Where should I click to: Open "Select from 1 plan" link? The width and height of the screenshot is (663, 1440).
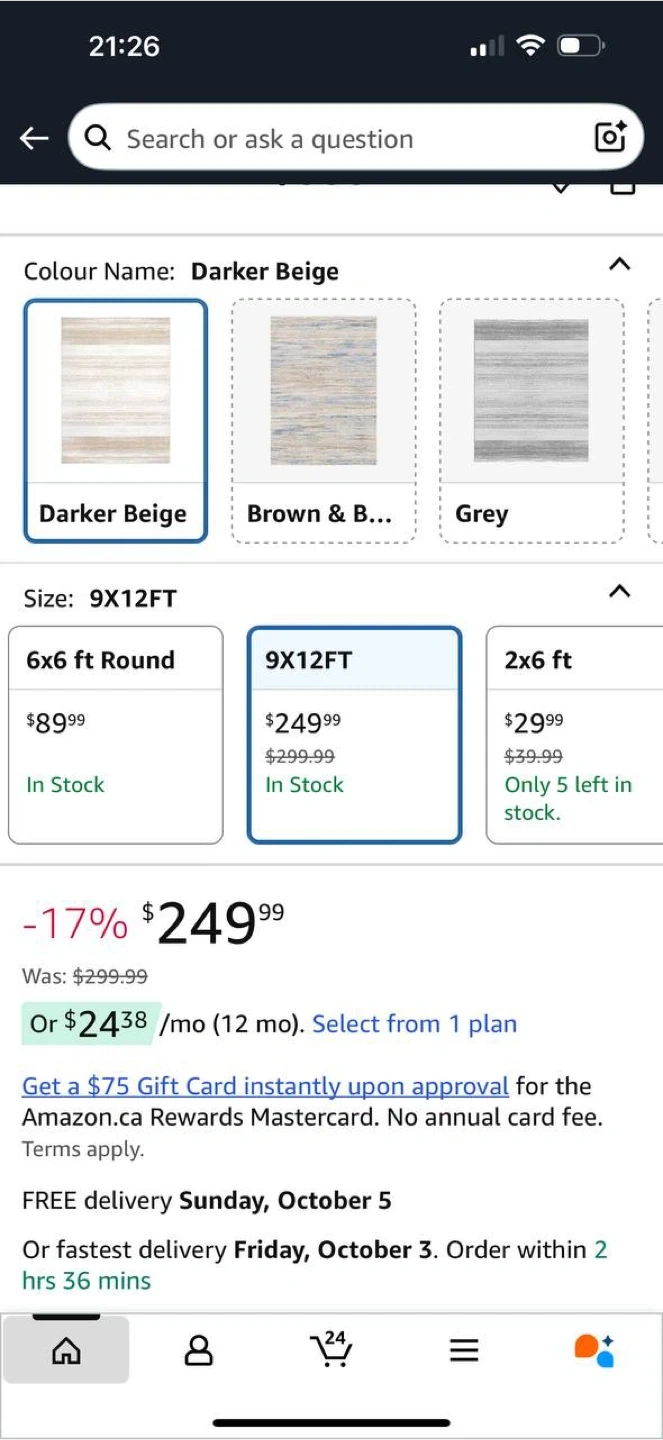(414, 1024)
